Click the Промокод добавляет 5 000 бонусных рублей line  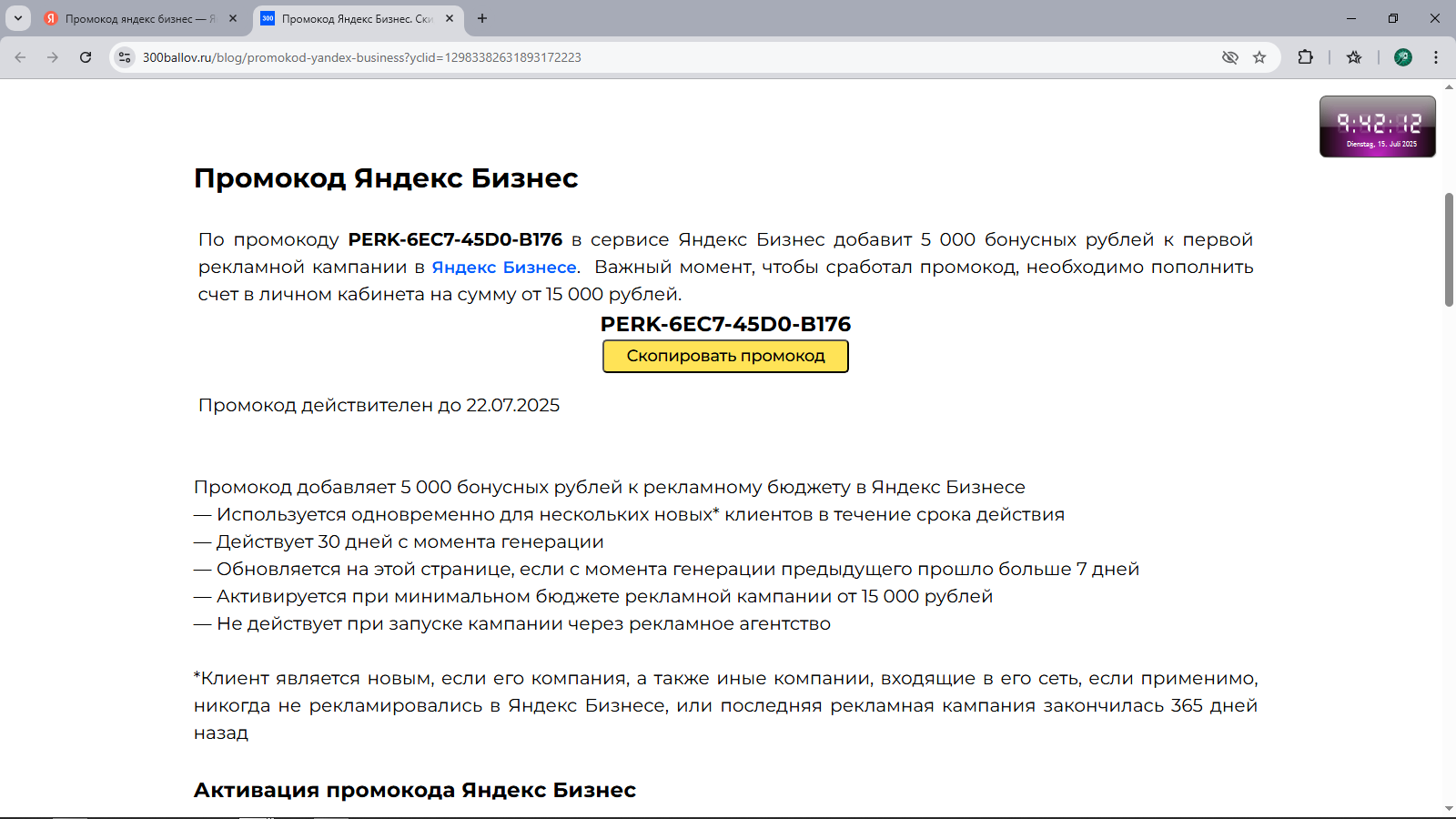click(x=610, y=487)
